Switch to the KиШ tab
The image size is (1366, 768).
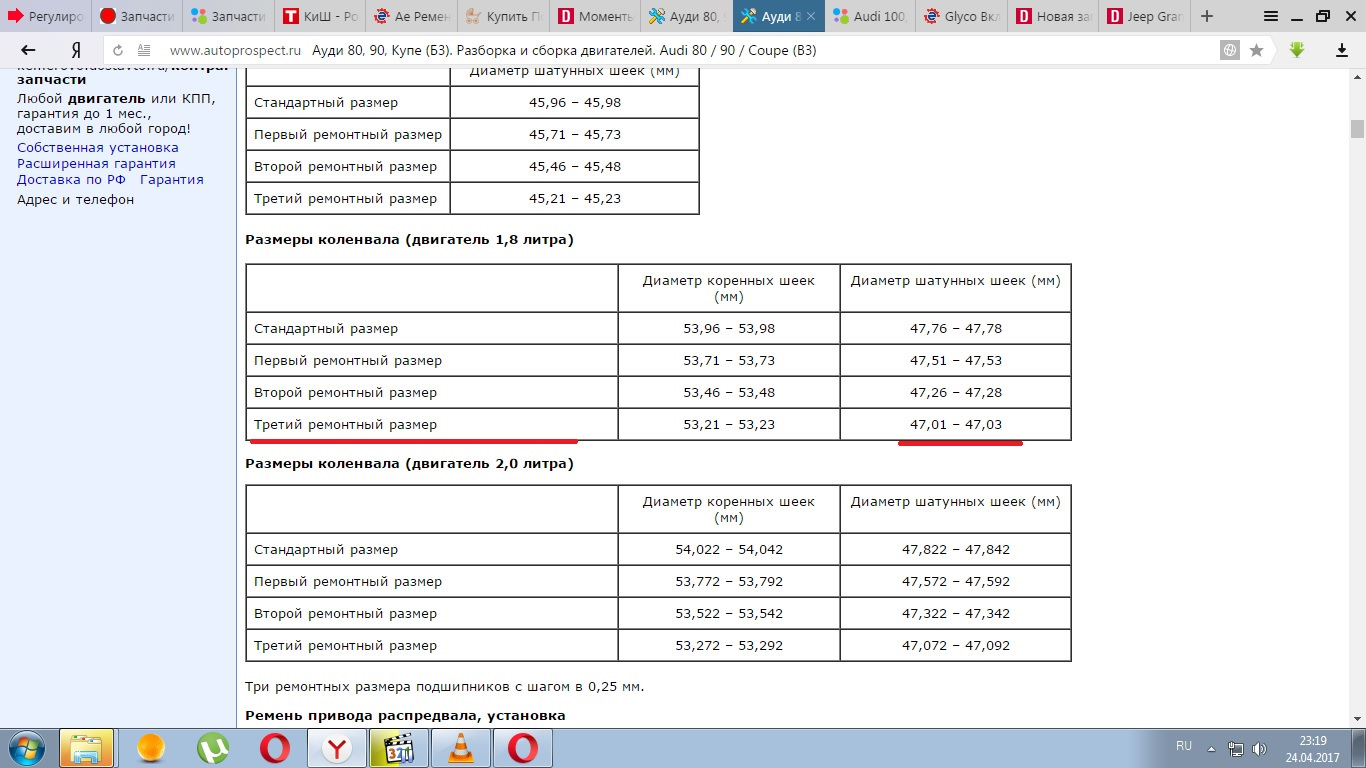pyautogui.click(x=323, y=17)
